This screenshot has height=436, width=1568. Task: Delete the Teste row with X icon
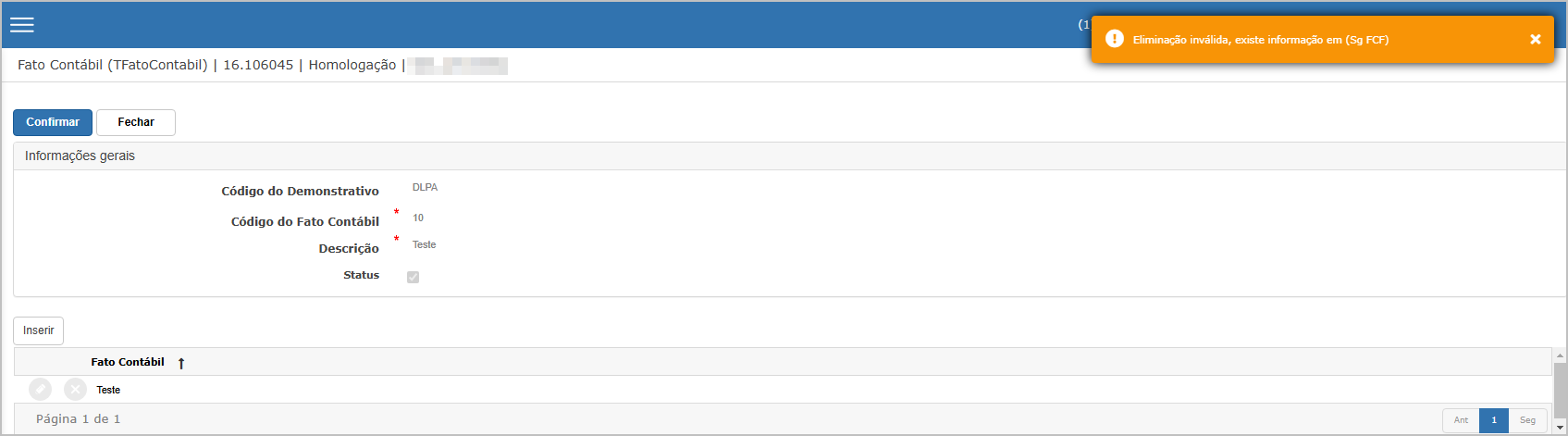tap(76, 390)
